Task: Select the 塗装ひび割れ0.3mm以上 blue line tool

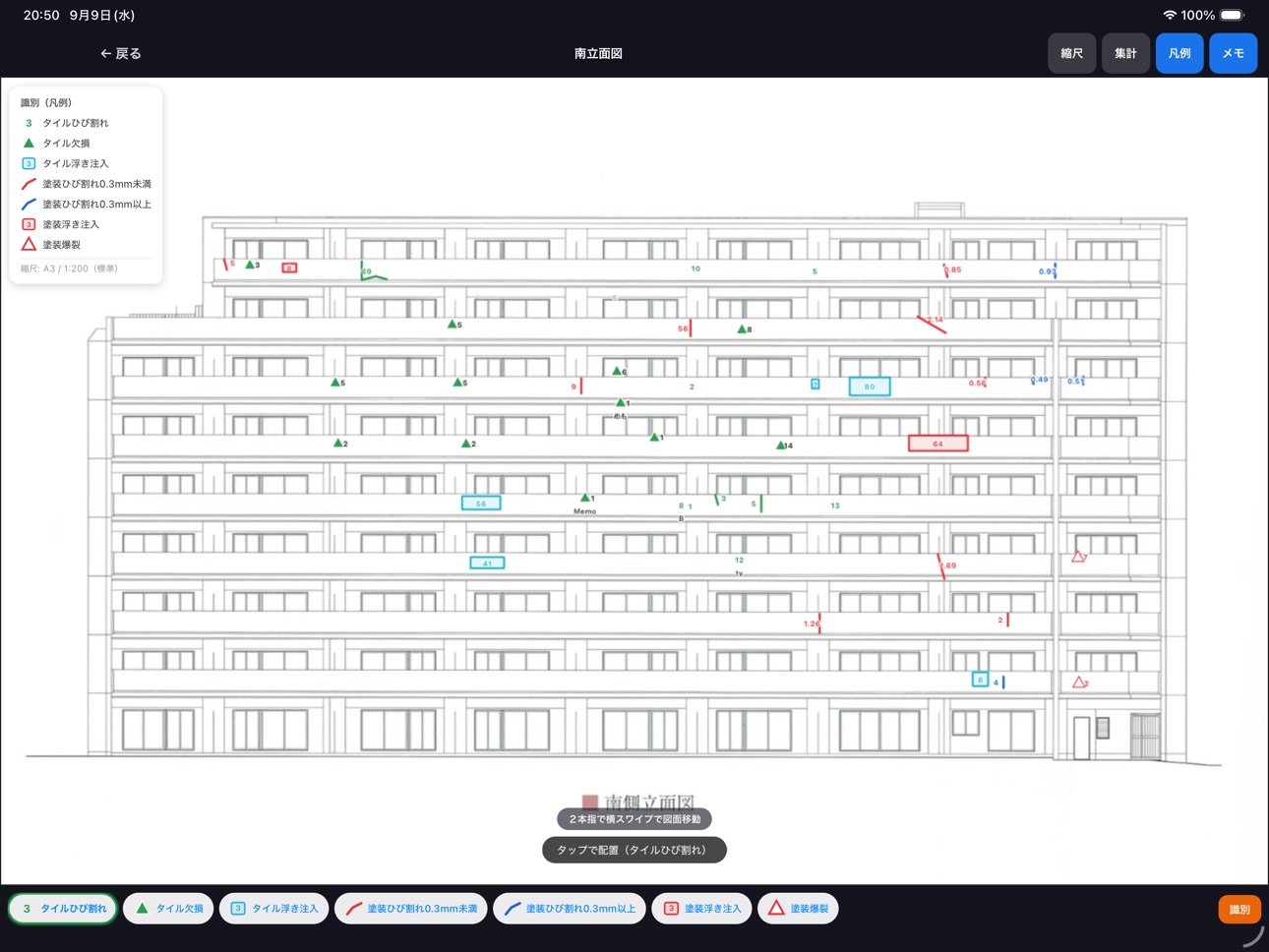Action: (570, 909)
